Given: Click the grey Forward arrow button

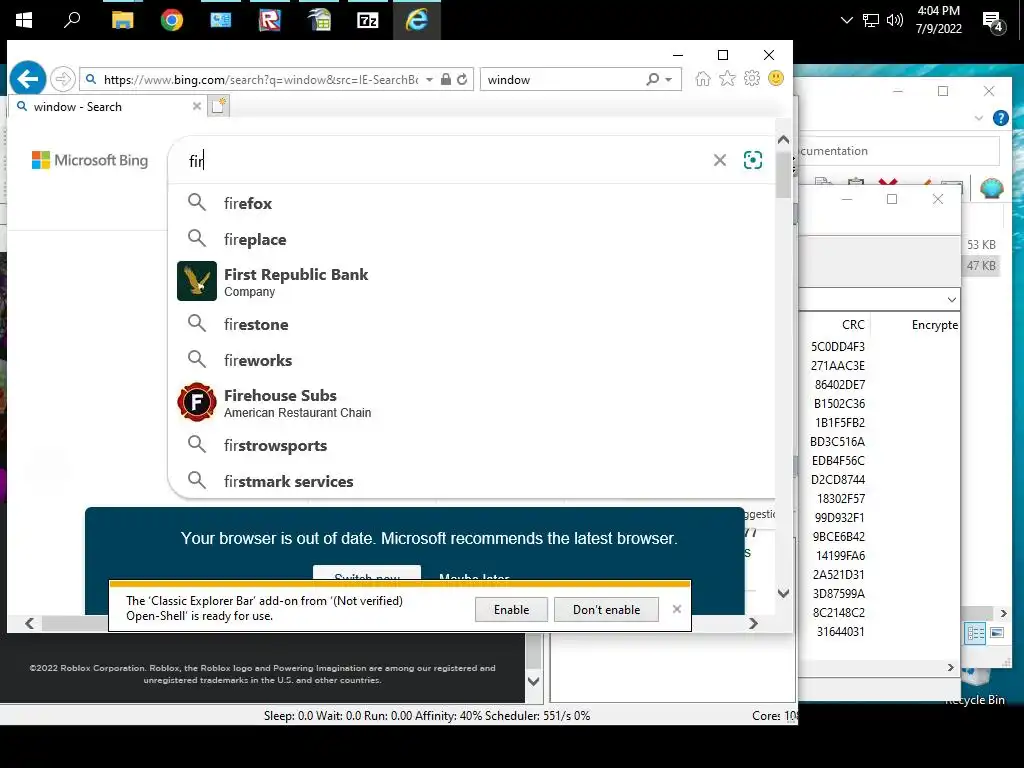Looking at the screenshot, I should [63, 80].
